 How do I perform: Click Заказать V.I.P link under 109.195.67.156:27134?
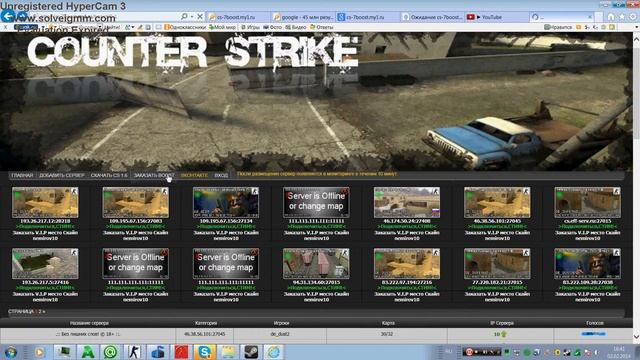click(226, 235)
